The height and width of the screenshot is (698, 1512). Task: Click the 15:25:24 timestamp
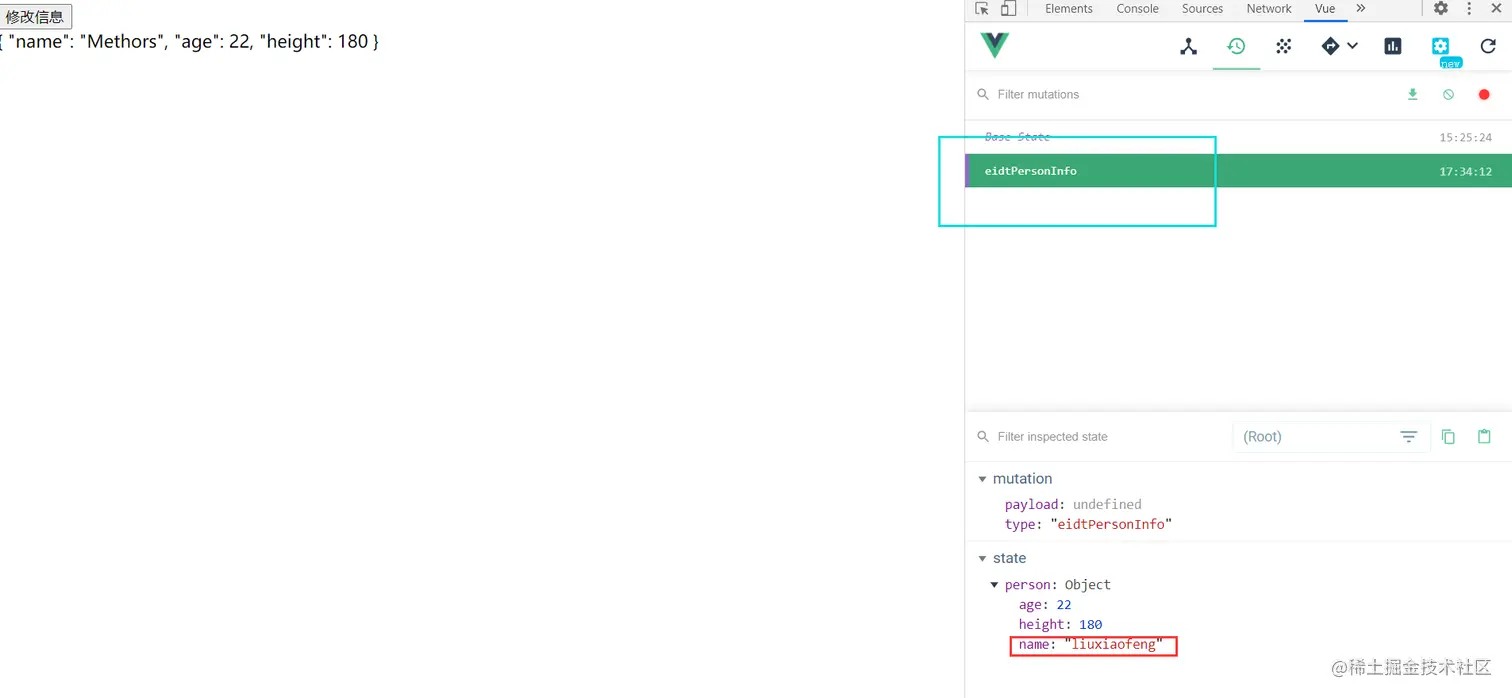tap(1465, 138)
